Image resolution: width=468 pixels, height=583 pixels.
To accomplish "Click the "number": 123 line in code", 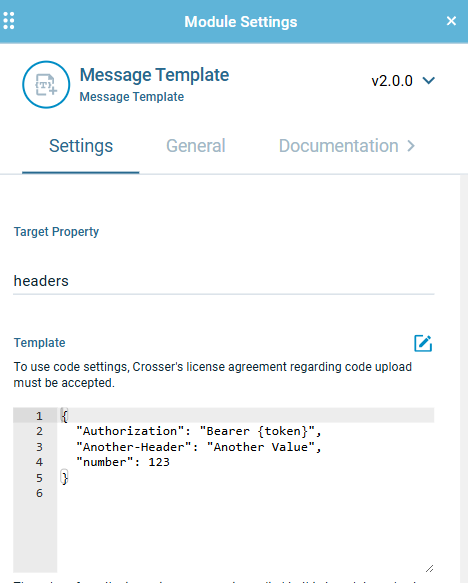I will pyautogui.click(x=123, y=462).
